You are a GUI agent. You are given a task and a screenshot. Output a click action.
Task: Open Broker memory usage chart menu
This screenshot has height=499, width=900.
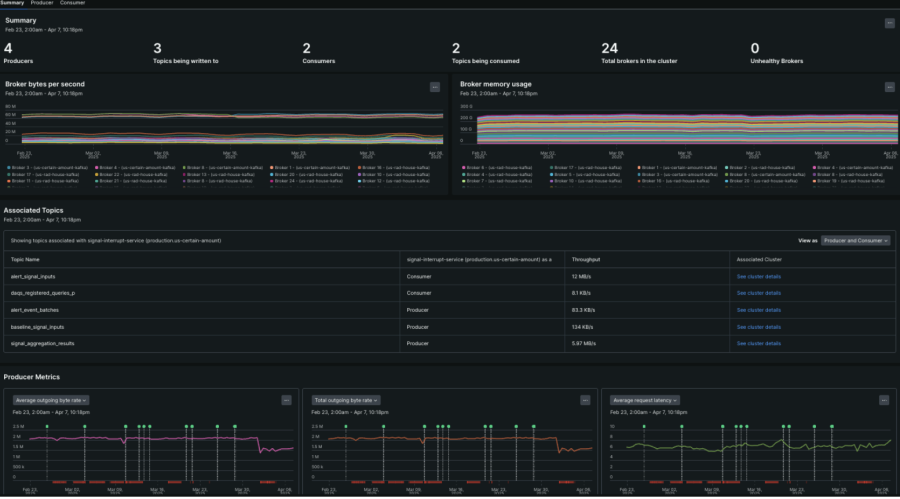pos(889,87)
